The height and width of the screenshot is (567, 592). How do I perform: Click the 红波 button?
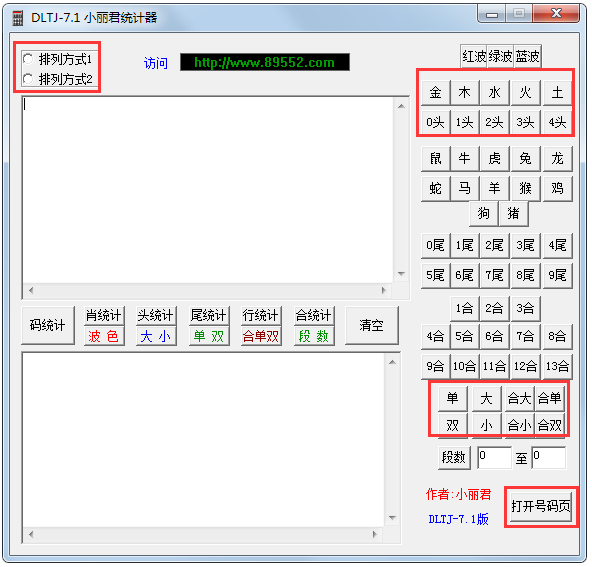(x=474, y=57)
